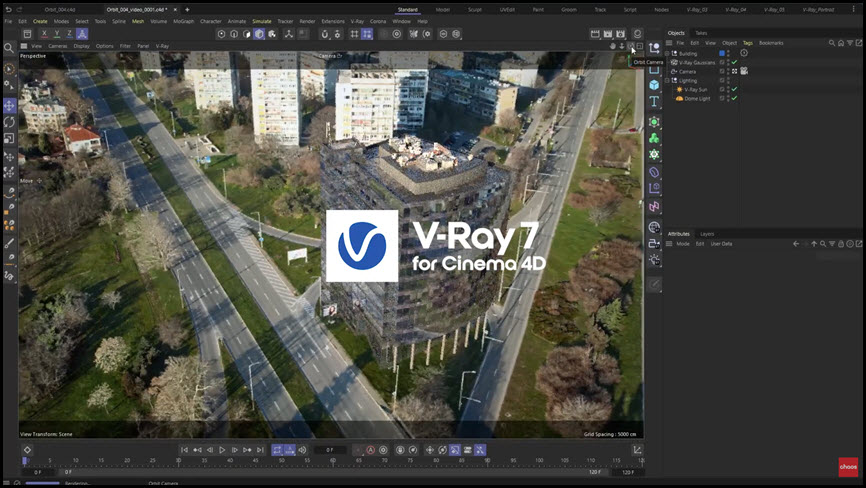866x488 pixels.
Task: Go to start of animation
Action: (184, 450)
